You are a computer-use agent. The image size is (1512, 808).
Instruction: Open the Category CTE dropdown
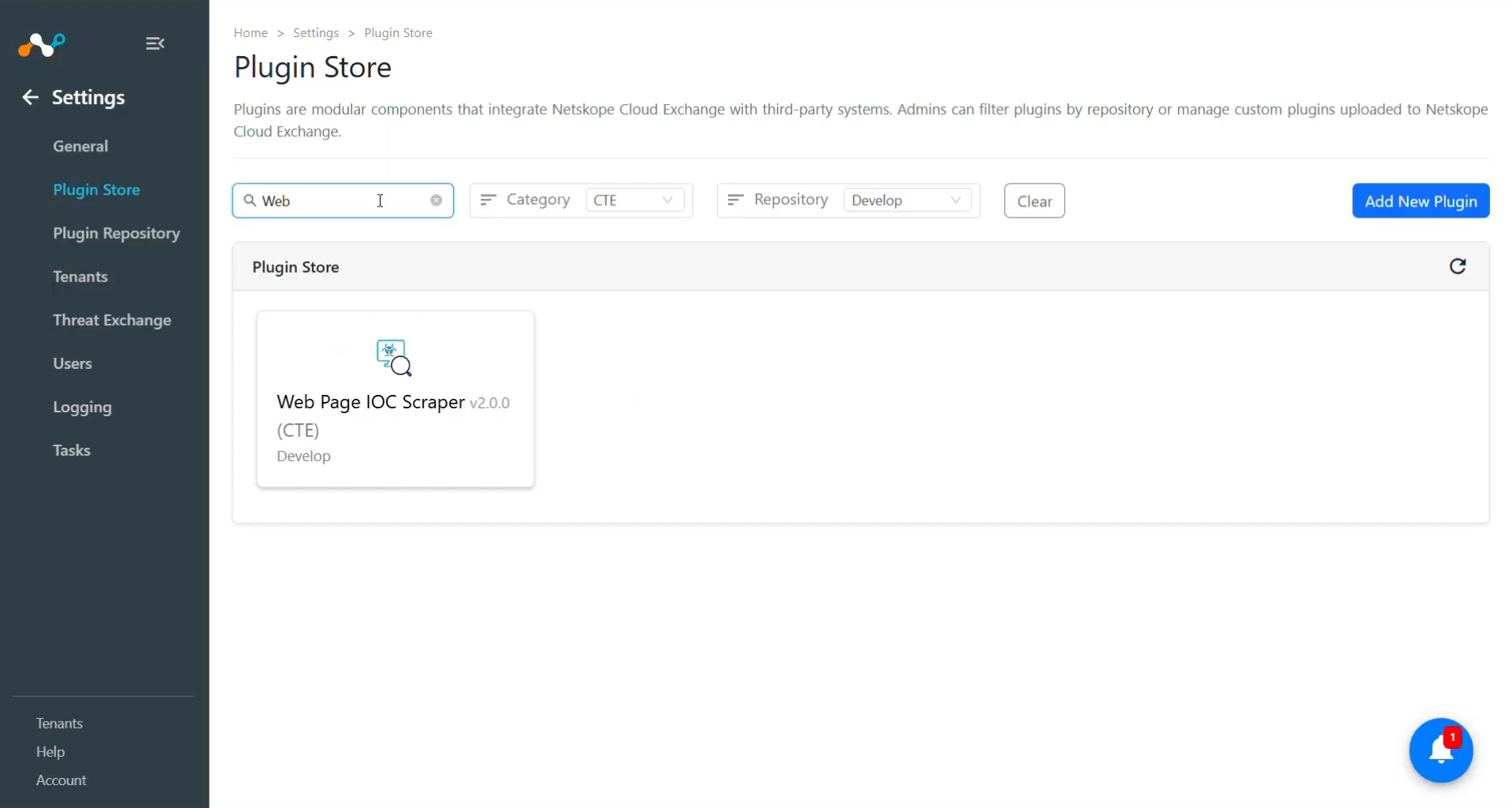(x=634, y=200)
